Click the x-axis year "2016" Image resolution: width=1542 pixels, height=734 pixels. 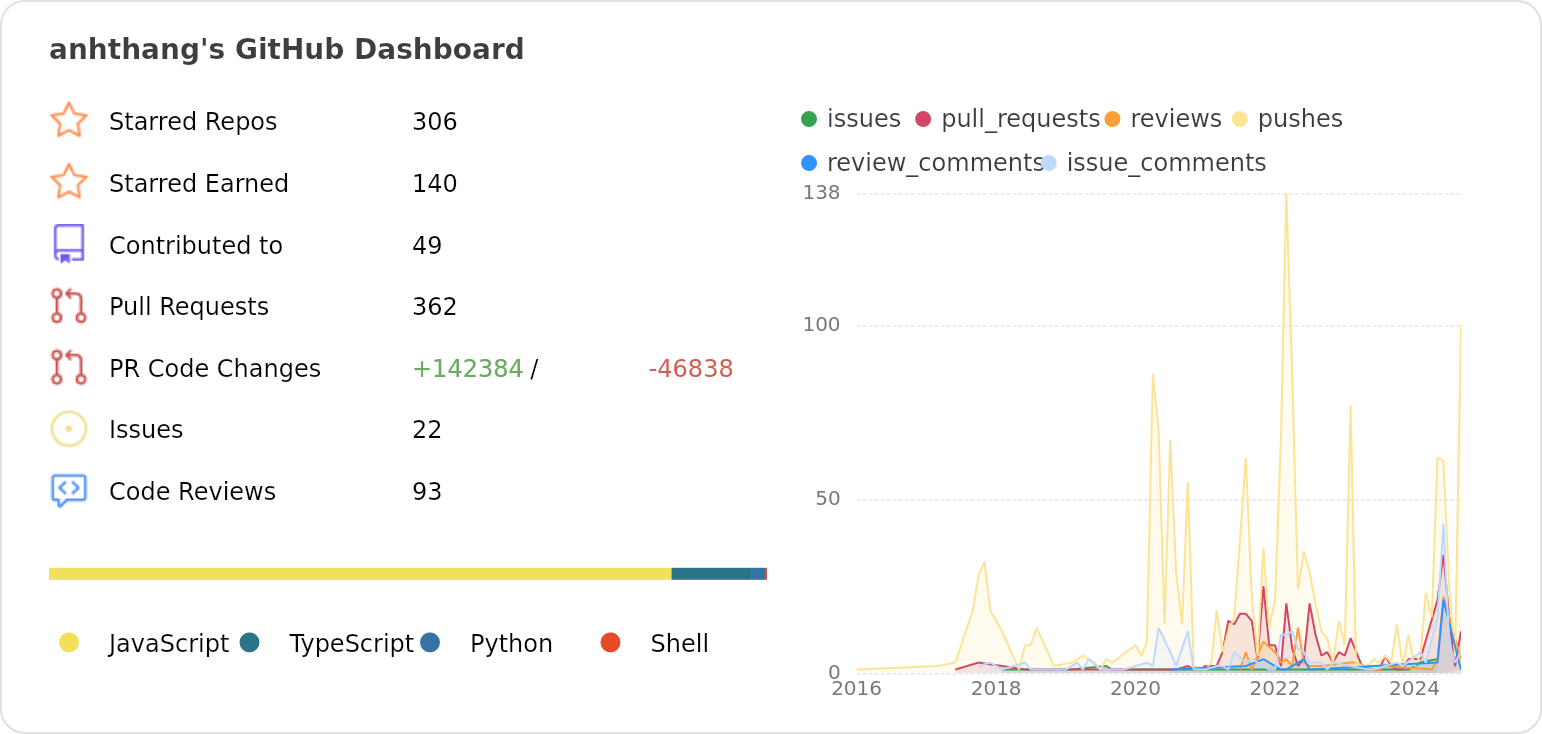(x=856, y=689)
